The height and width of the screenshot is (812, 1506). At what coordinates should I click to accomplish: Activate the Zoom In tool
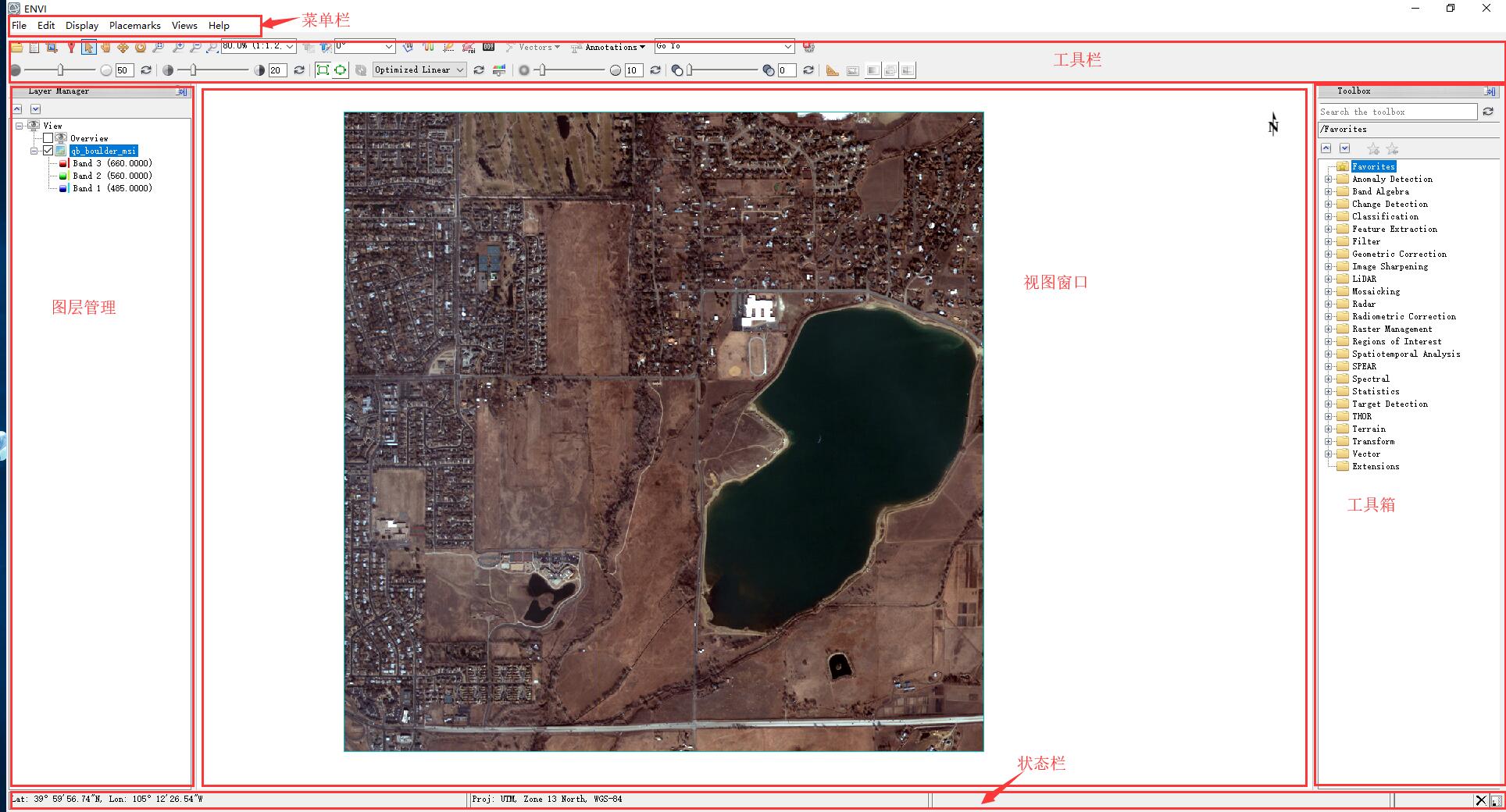(x=178, y=48)
